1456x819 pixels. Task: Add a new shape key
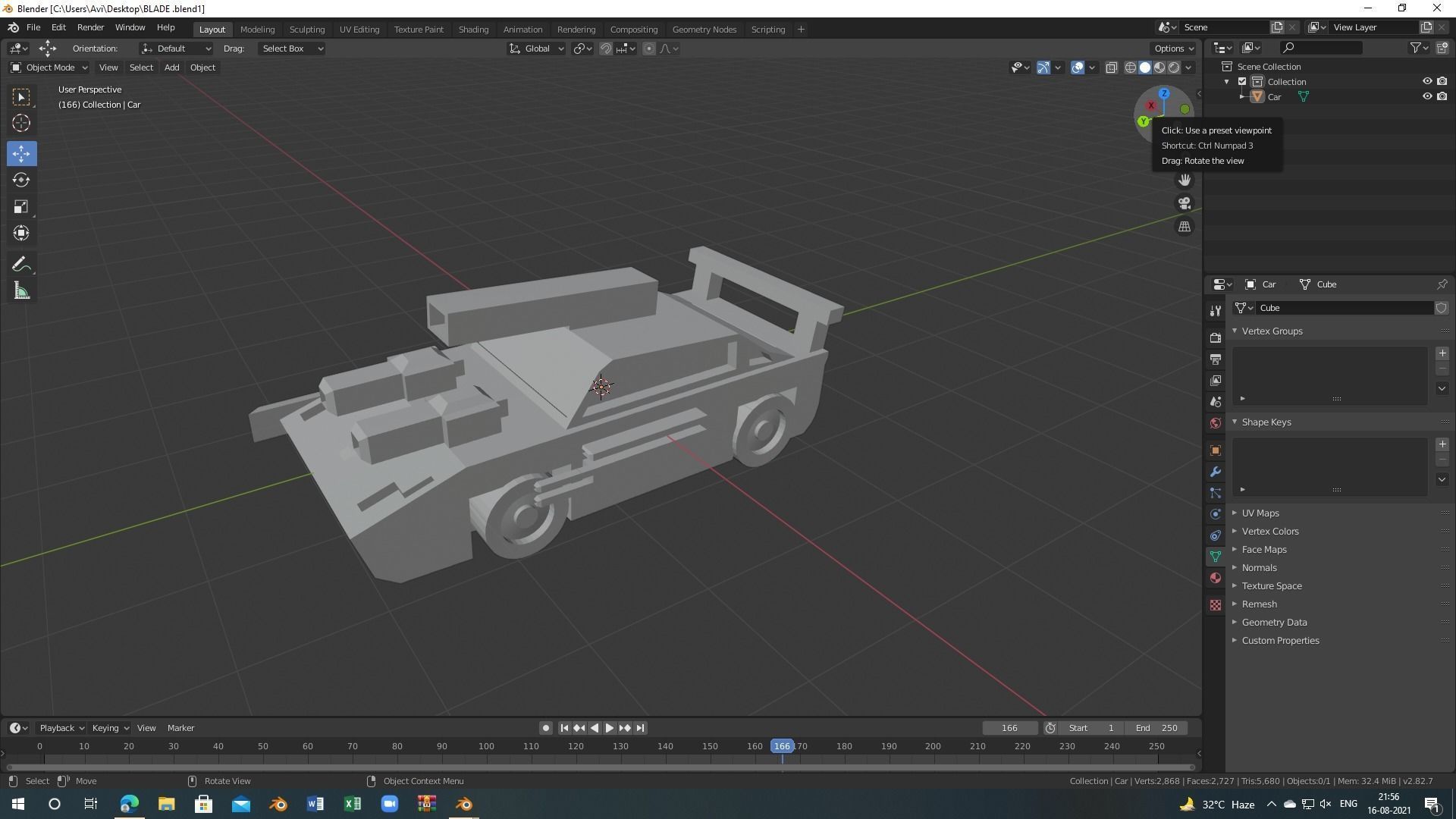1442,444
